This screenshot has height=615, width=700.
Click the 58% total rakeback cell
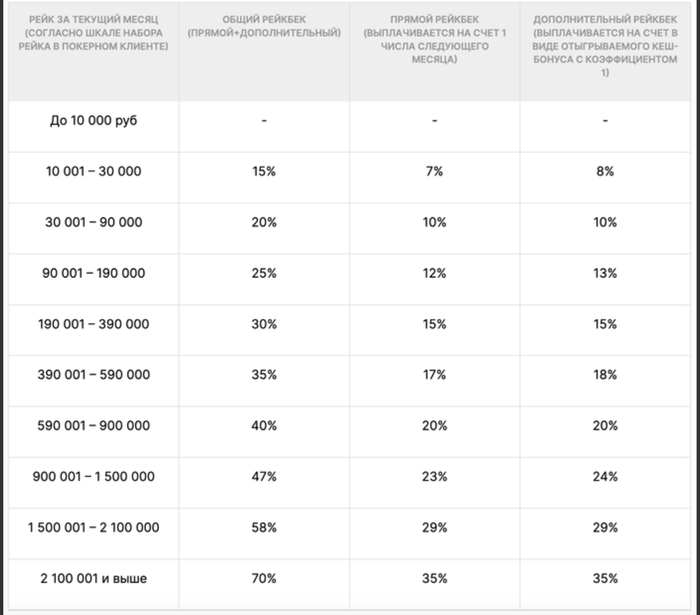click(264, 527)
